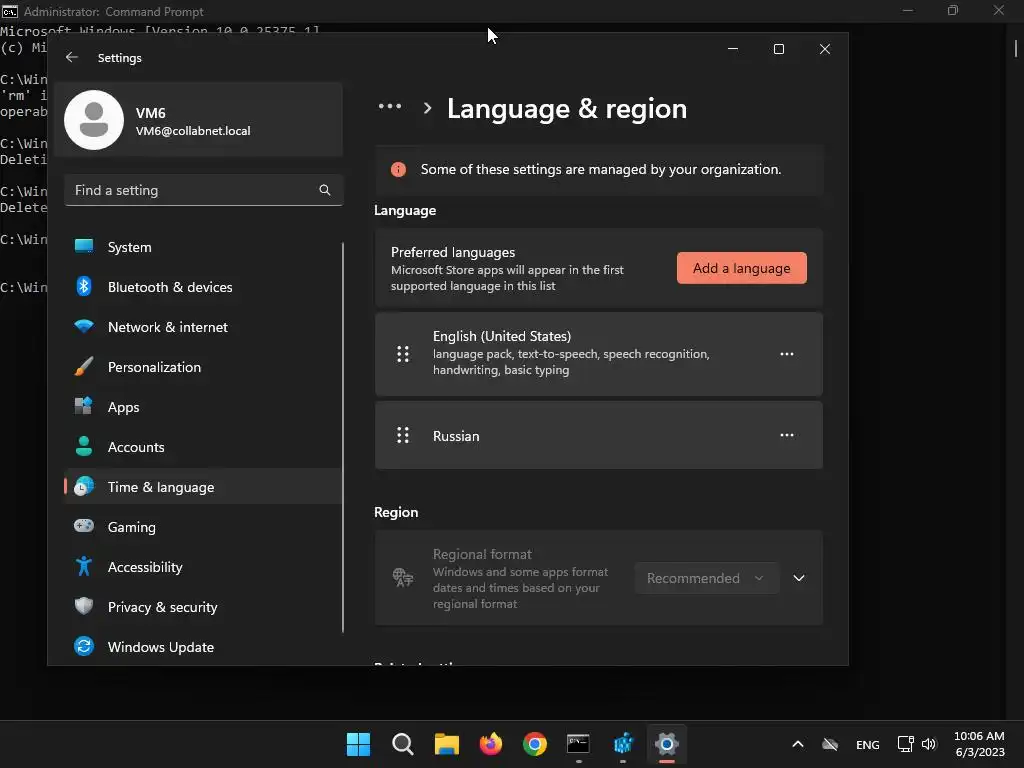Screen dimensions: 1024x768
Task: Open the Recommended regional format dropdown
Action: coord(707,578)
